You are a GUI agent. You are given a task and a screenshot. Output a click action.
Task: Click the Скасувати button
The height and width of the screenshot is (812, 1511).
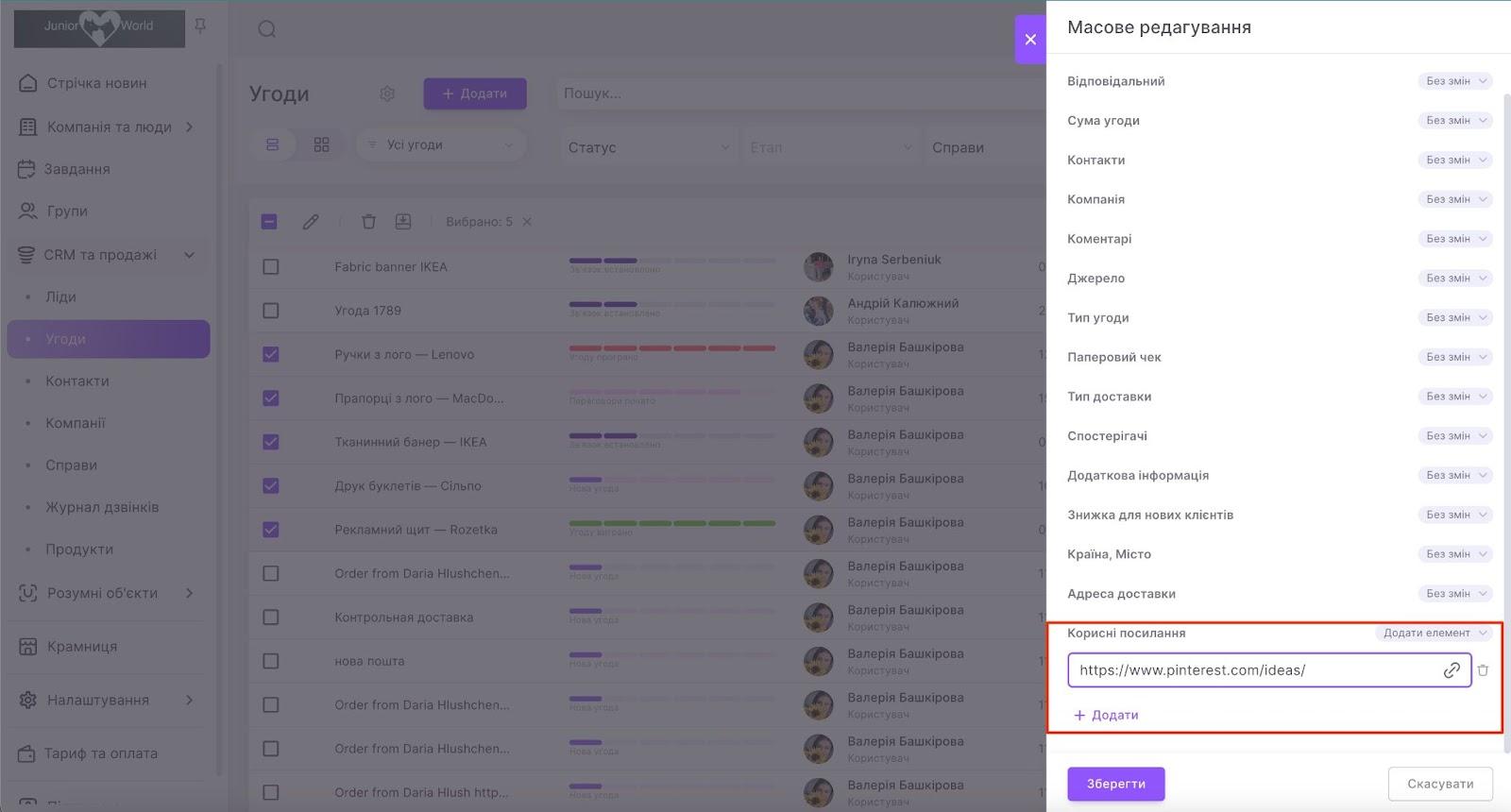[1439, 784]
